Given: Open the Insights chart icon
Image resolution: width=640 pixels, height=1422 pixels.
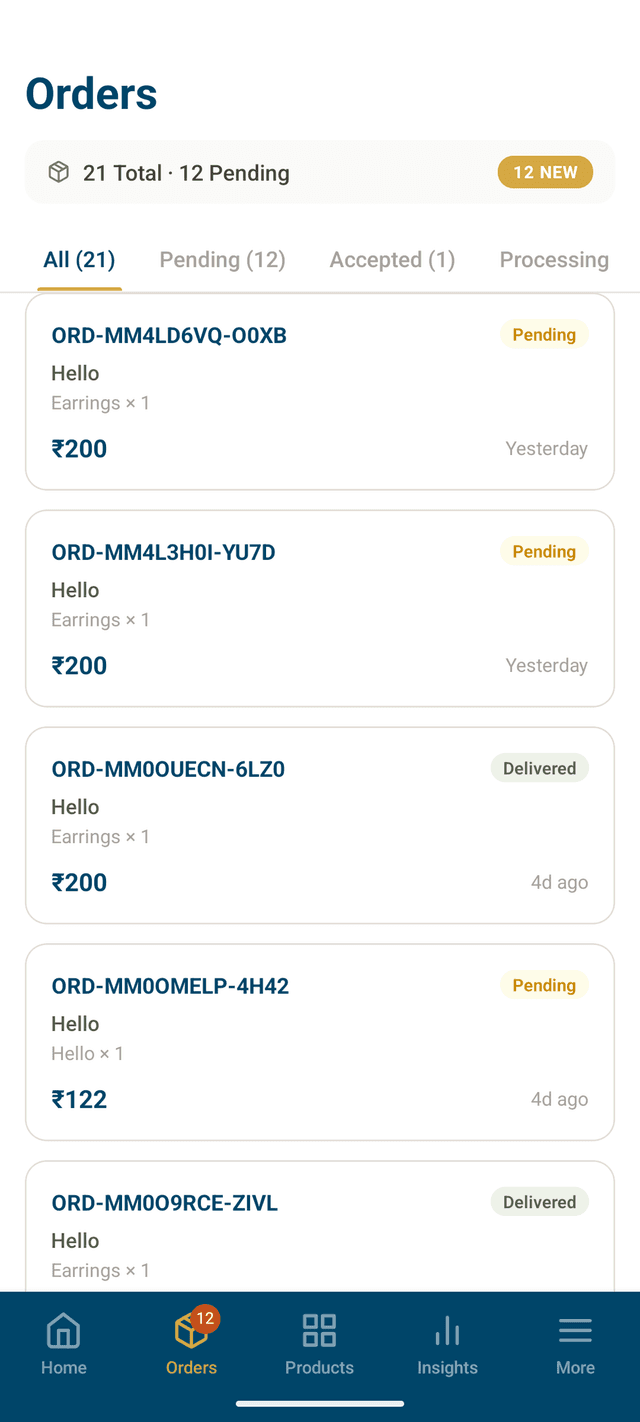Looking at the screenshot, I should click(447, 1330).
